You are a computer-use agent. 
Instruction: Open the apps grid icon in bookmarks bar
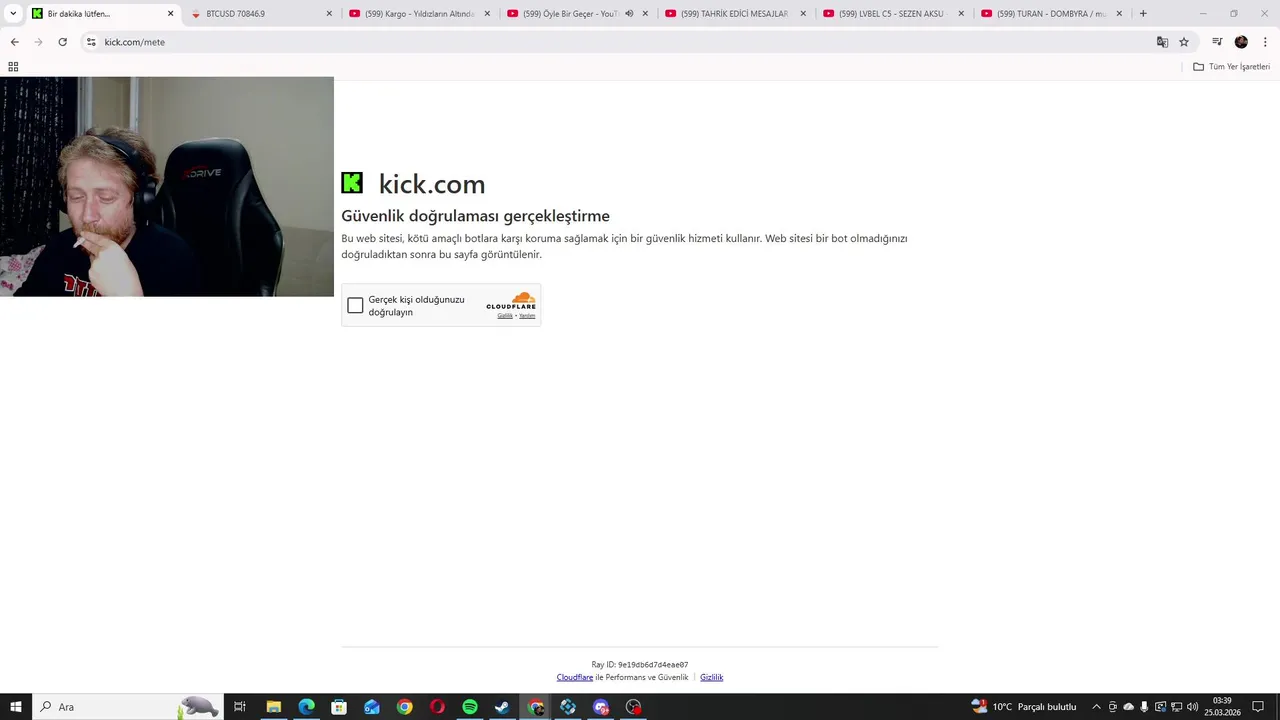pos(13,67)
